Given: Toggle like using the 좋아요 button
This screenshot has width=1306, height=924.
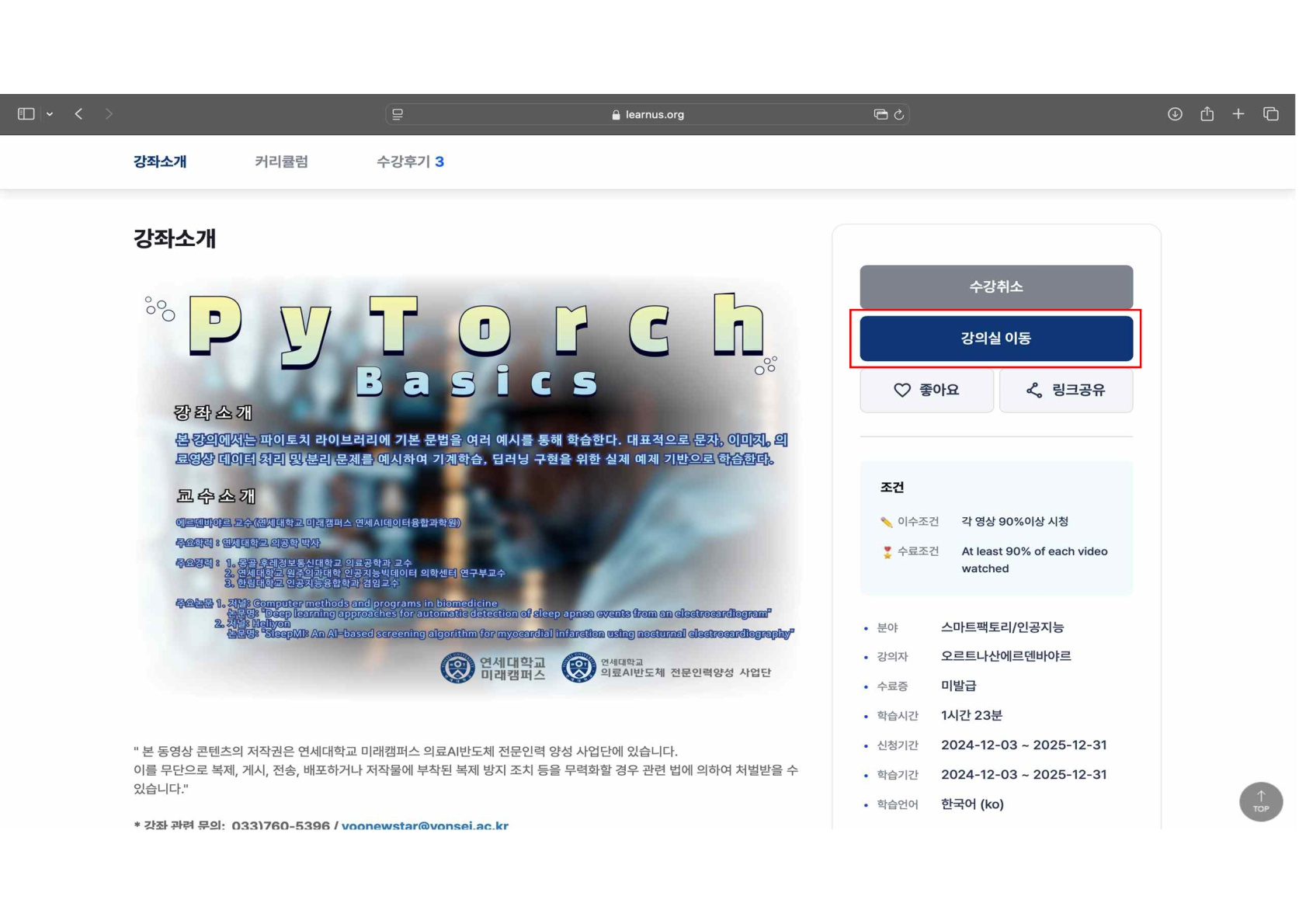Looking at the screenshot, I should pos(926,391).
